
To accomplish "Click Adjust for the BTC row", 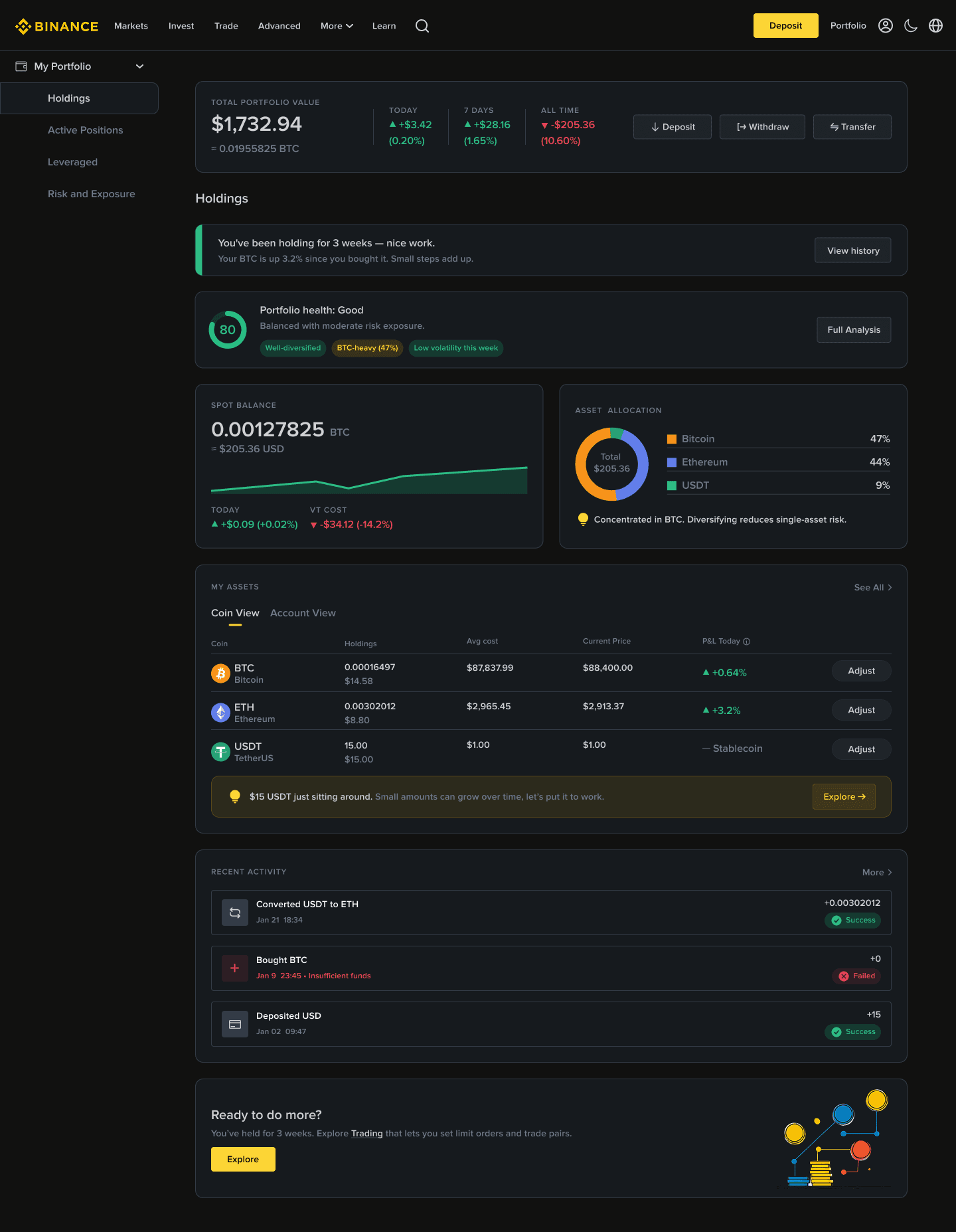I will tap(861, 671).
